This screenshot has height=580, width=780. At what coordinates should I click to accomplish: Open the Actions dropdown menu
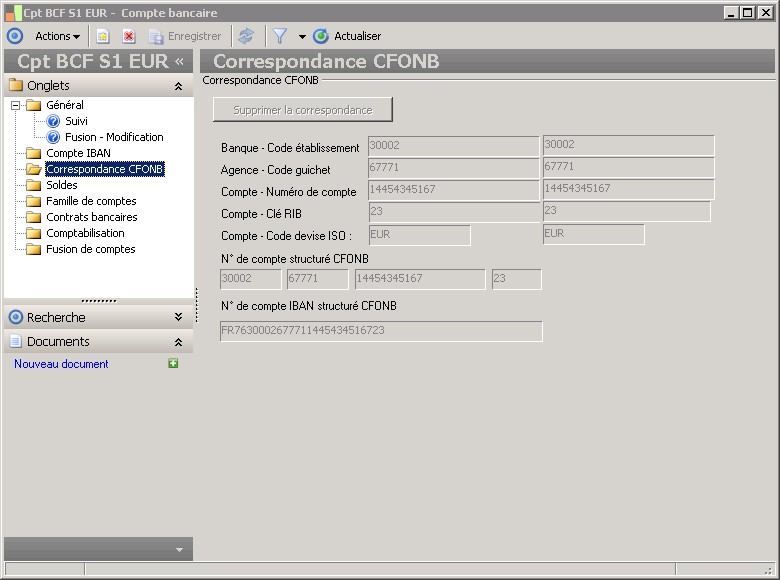(x=57, y=36)
